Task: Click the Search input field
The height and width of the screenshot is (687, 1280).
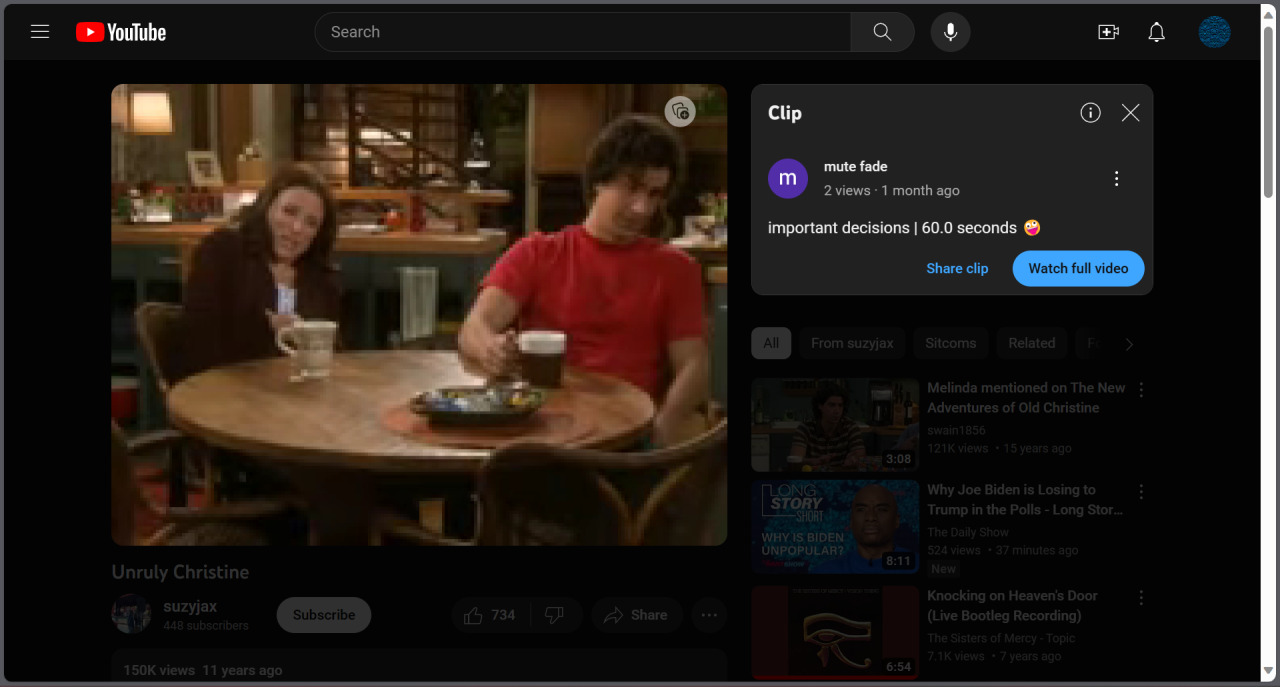Action: coord(583,32)
